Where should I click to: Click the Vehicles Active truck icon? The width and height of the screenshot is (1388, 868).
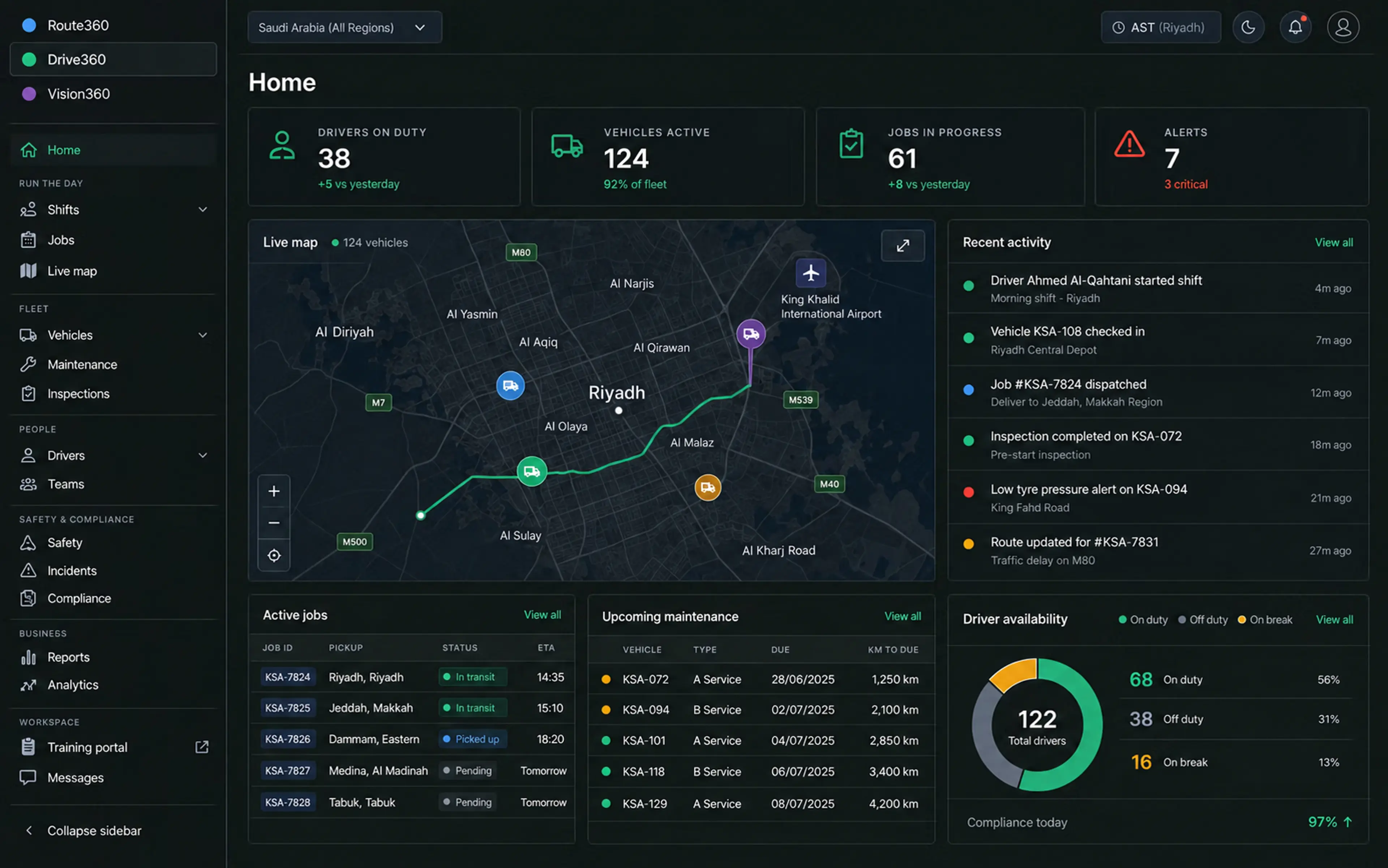(x=567, y=146)
